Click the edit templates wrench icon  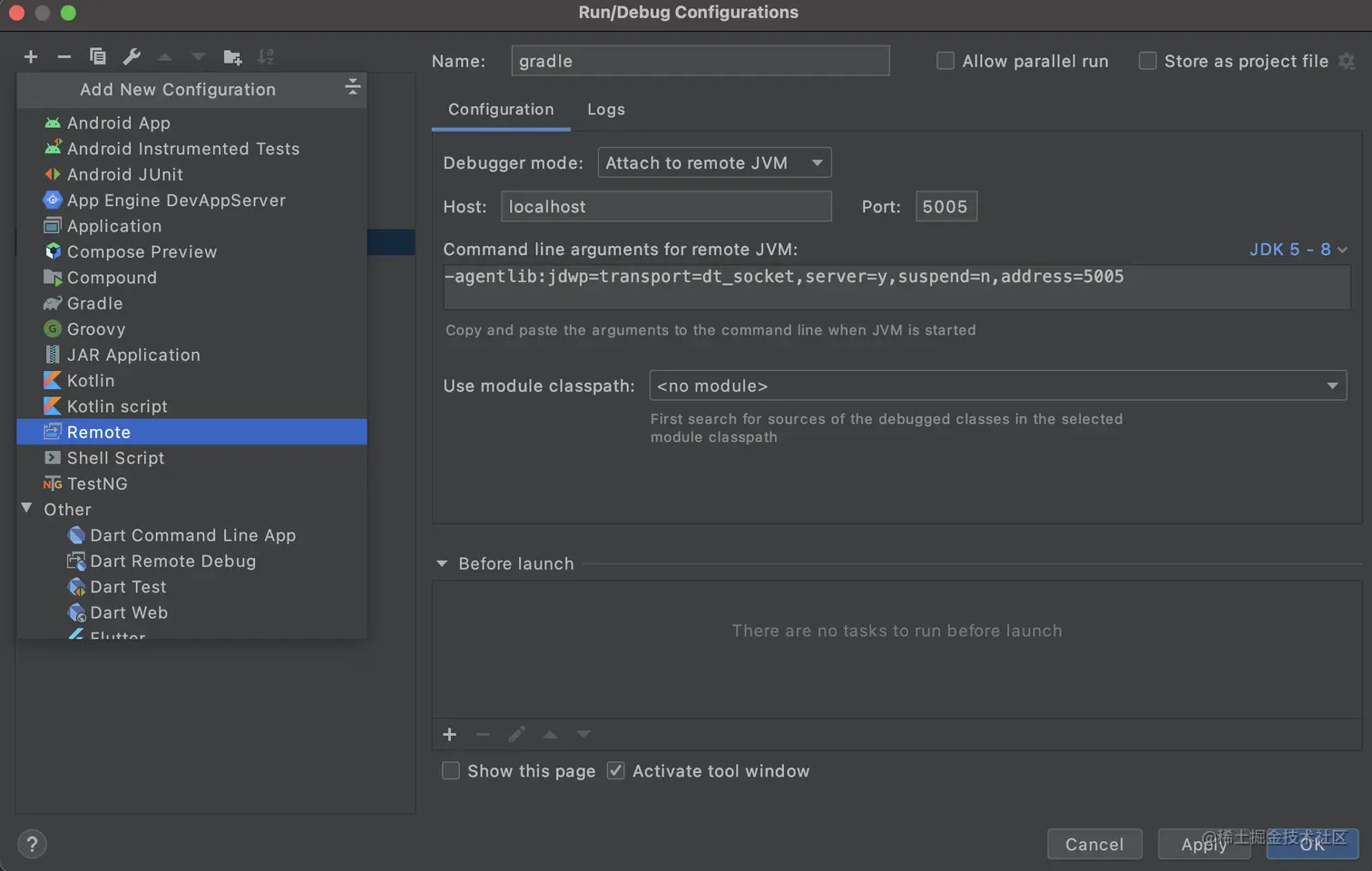pos(132,57)
